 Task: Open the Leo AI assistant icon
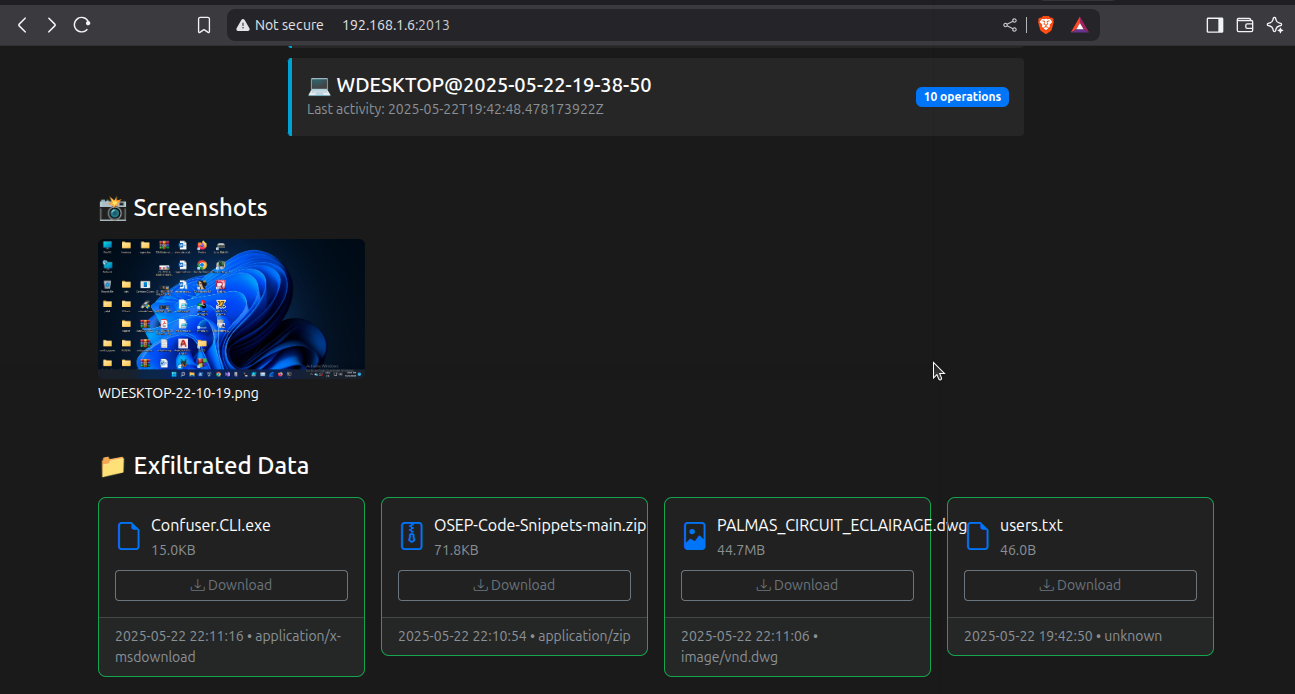(1274, 25)
